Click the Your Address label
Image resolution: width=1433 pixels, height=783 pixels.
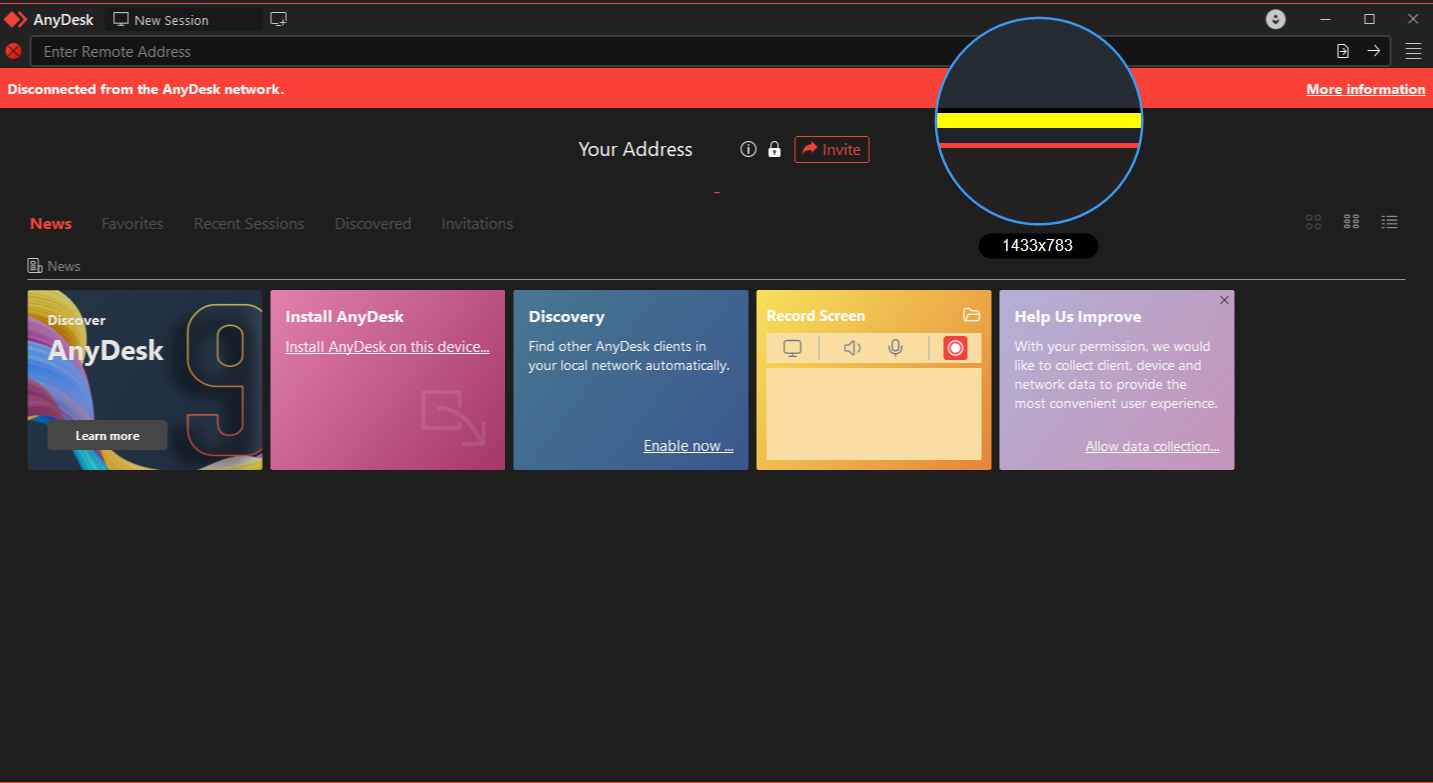[636, 149]
